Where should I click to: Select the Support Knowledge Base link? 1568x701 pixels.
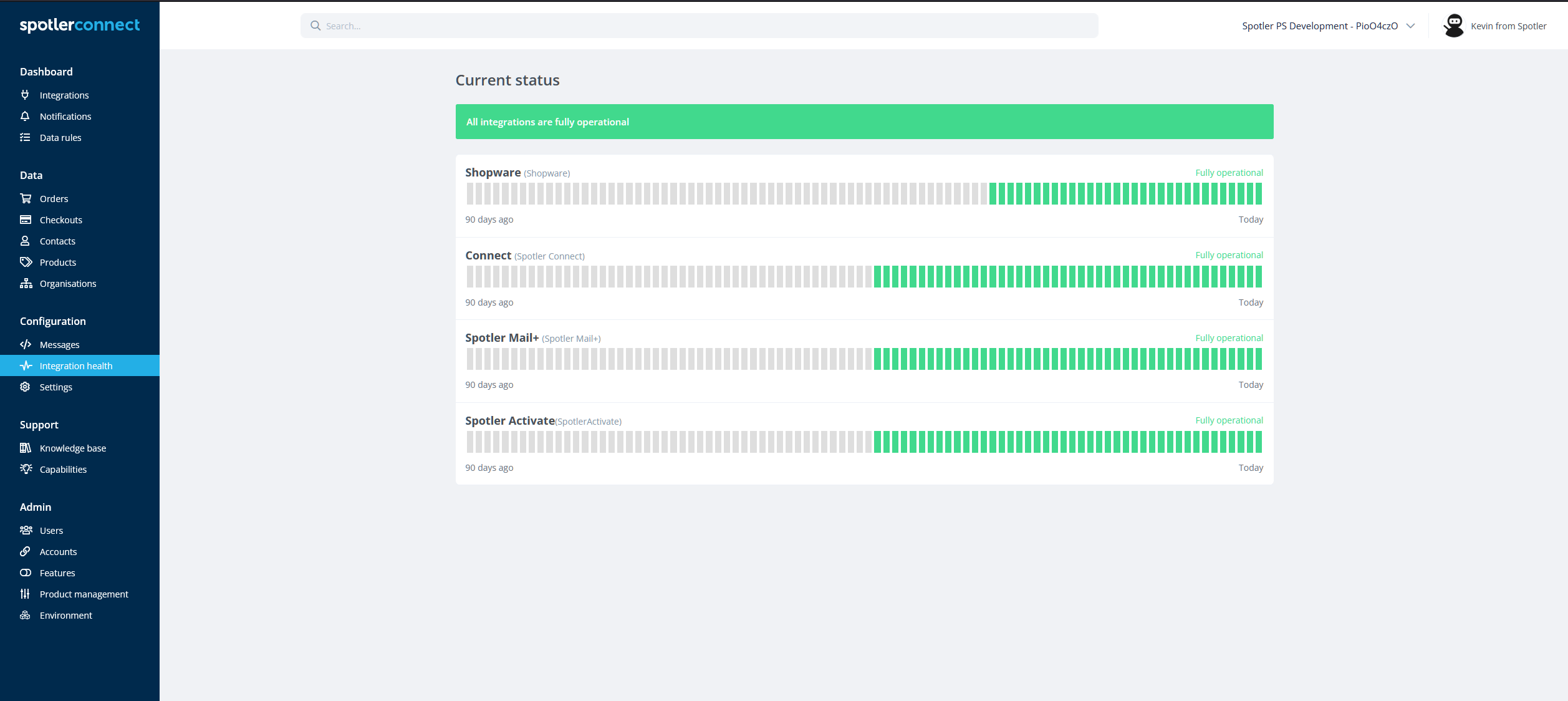tap(71, 448)
